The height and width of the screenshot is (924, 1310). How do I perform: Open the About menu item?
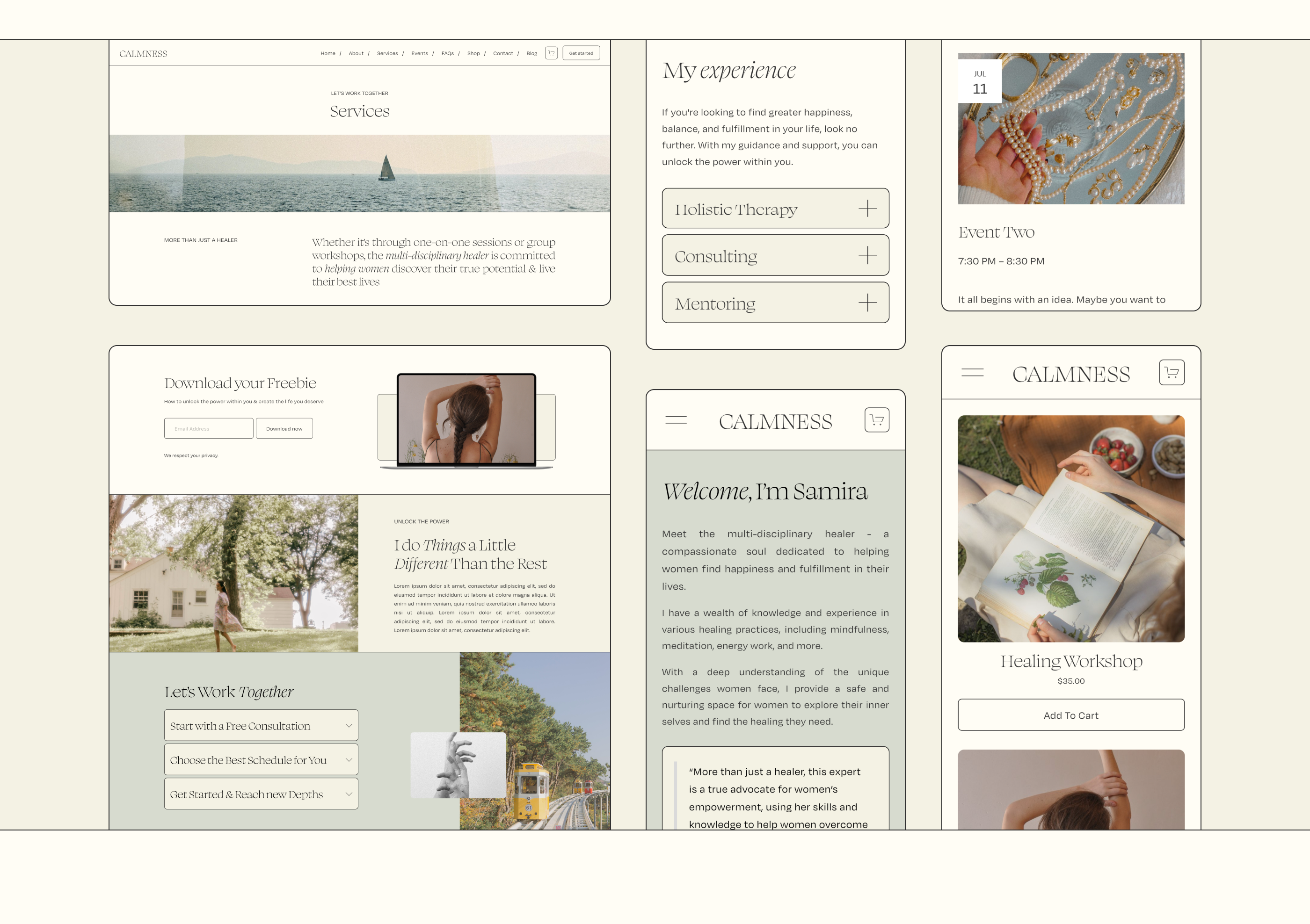click(356, 54)
